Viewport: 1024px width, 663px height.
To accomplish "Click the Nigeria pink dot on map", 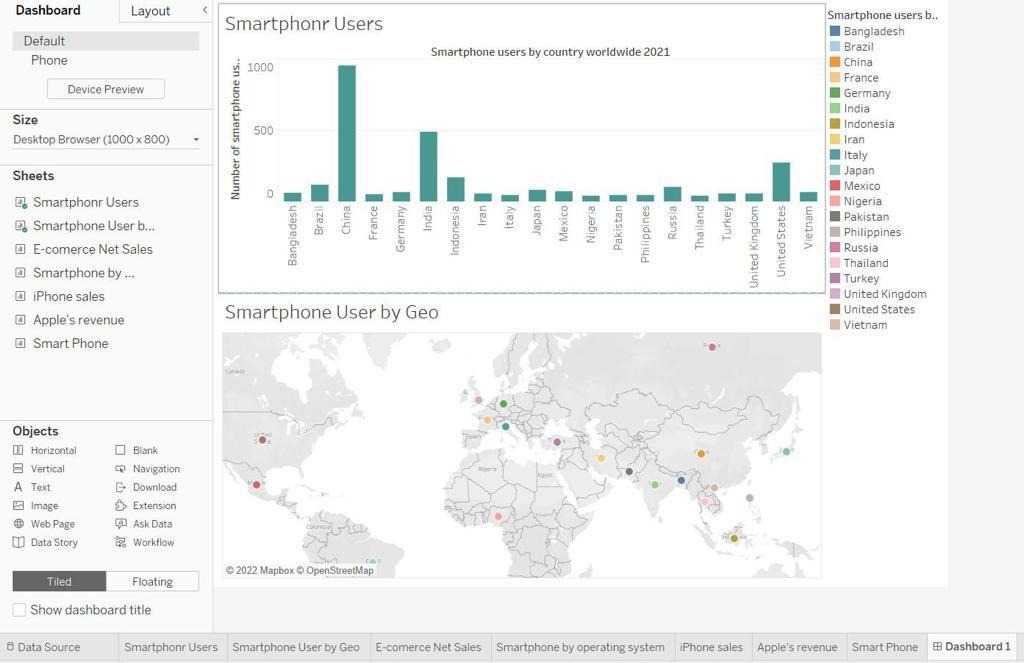I will click(x=498, y=517).
